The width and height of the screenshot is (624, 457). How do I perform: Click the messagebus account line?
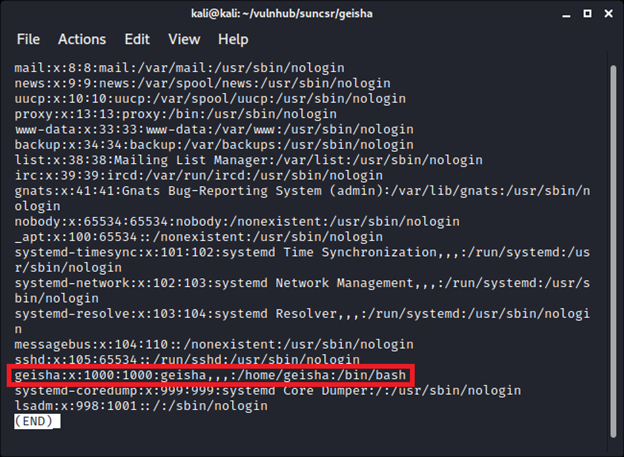tap(200, 344)
